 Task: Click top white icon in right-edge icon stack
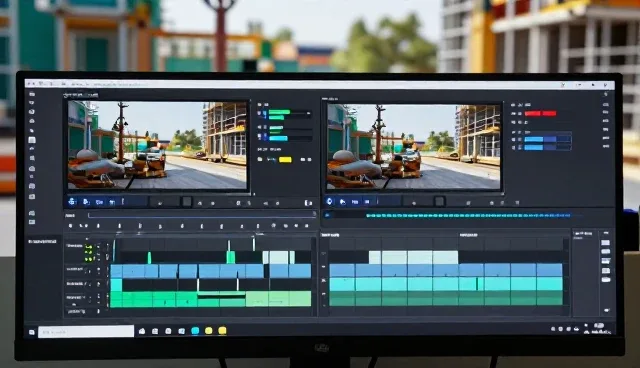[x=606, y=243]
